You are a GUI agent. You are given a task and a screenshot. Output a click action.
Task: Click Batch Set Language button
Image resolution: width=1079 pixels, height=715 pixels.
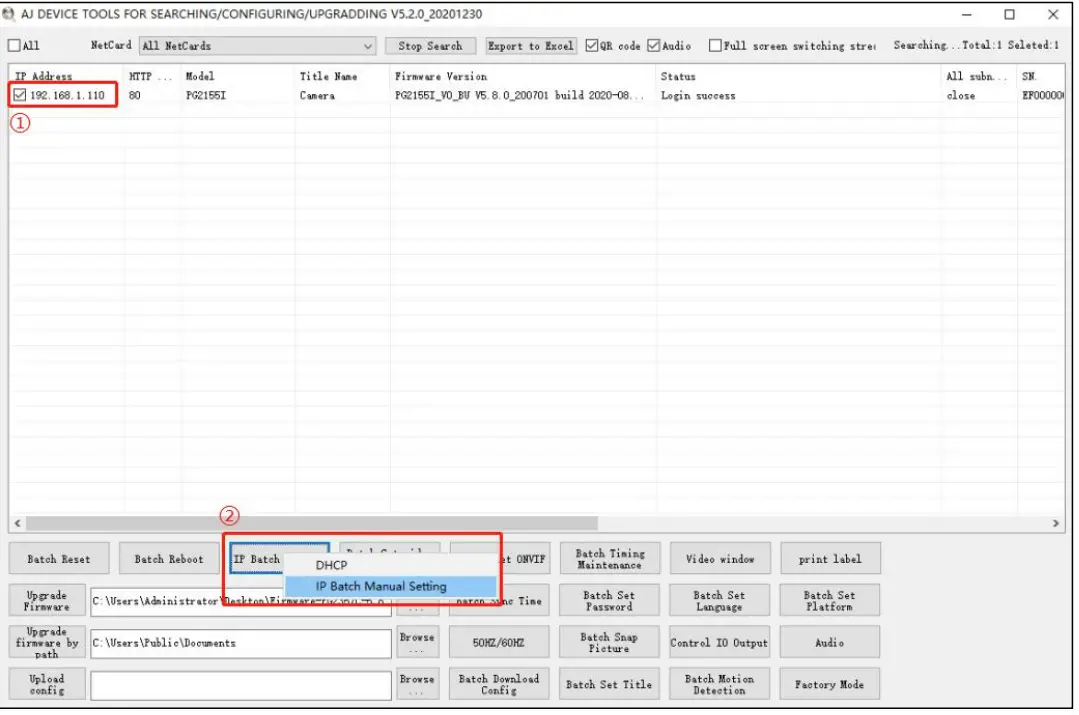click(720, 601)
